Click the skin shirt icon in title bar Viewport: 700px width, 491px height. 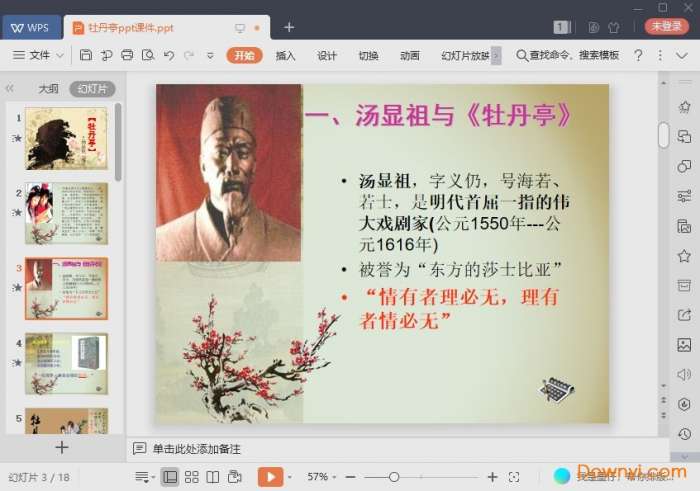(x=614, y=28)
